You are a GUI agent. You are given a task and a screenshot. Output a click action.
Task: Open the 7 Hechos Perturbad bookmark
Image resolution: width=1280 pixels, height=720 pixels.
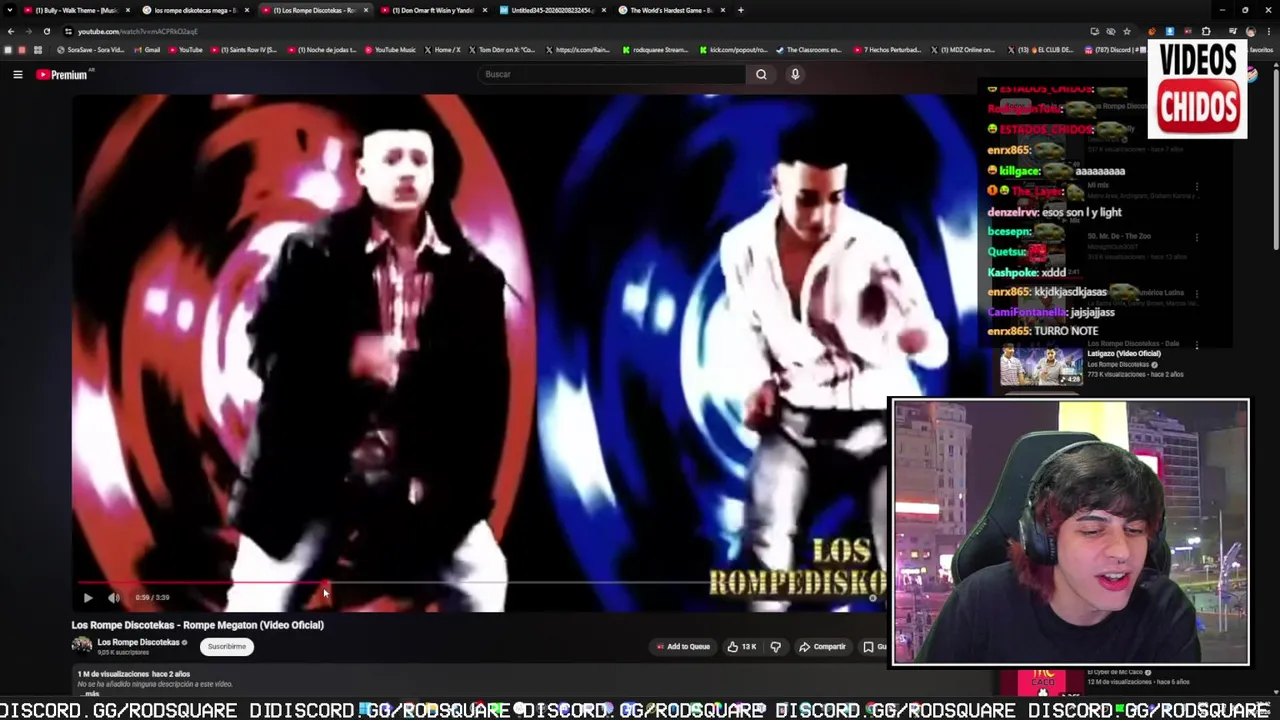point(888,50)
